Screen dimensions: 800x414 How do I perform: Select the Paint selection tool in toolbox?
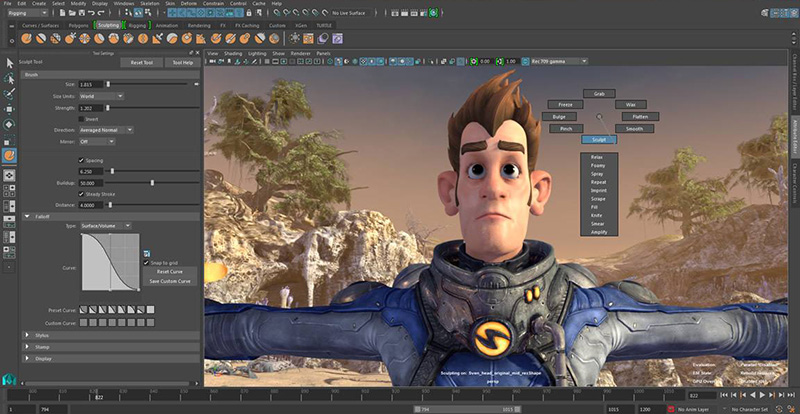point(10,94)
